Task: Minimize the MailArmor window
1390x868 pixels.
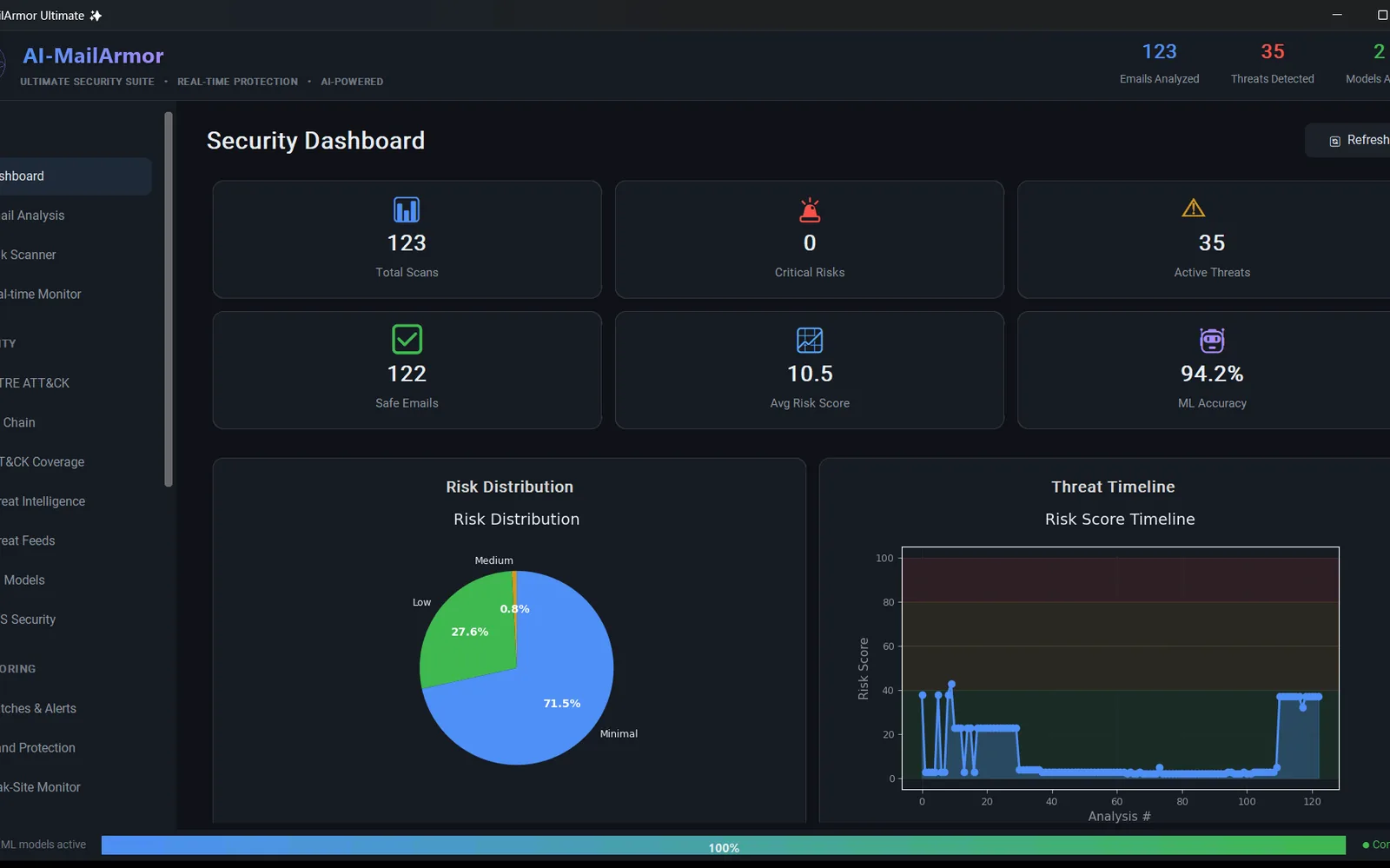Action: click(1337, 15)
